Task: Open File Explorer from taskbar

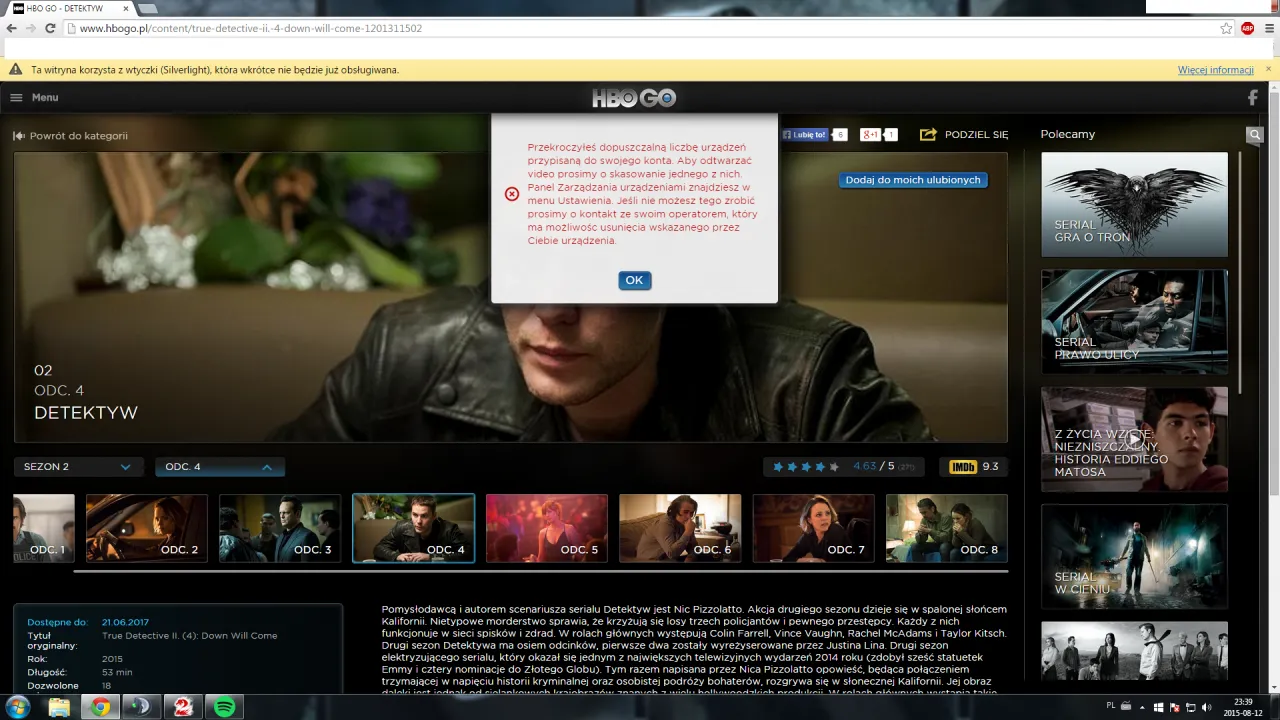Action: [59, 707]
